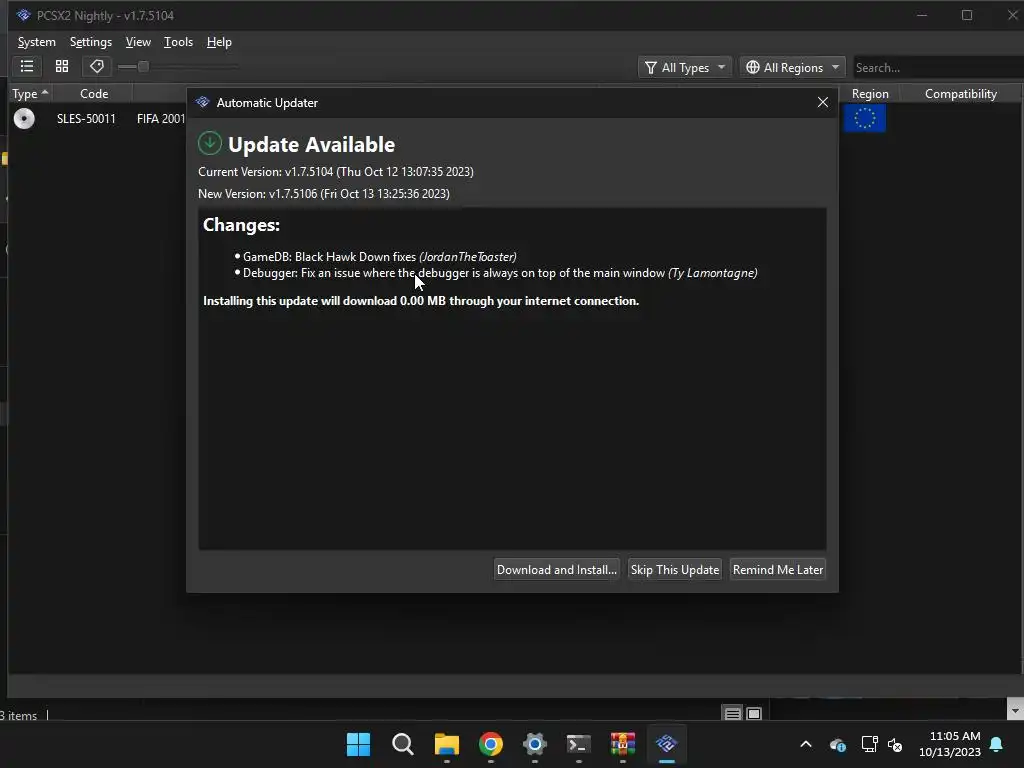Image resolution: width=1024 pixels, height=768 pixels.
Task: Click the Debugger fix changelog entry
Action: pos(500,273)
